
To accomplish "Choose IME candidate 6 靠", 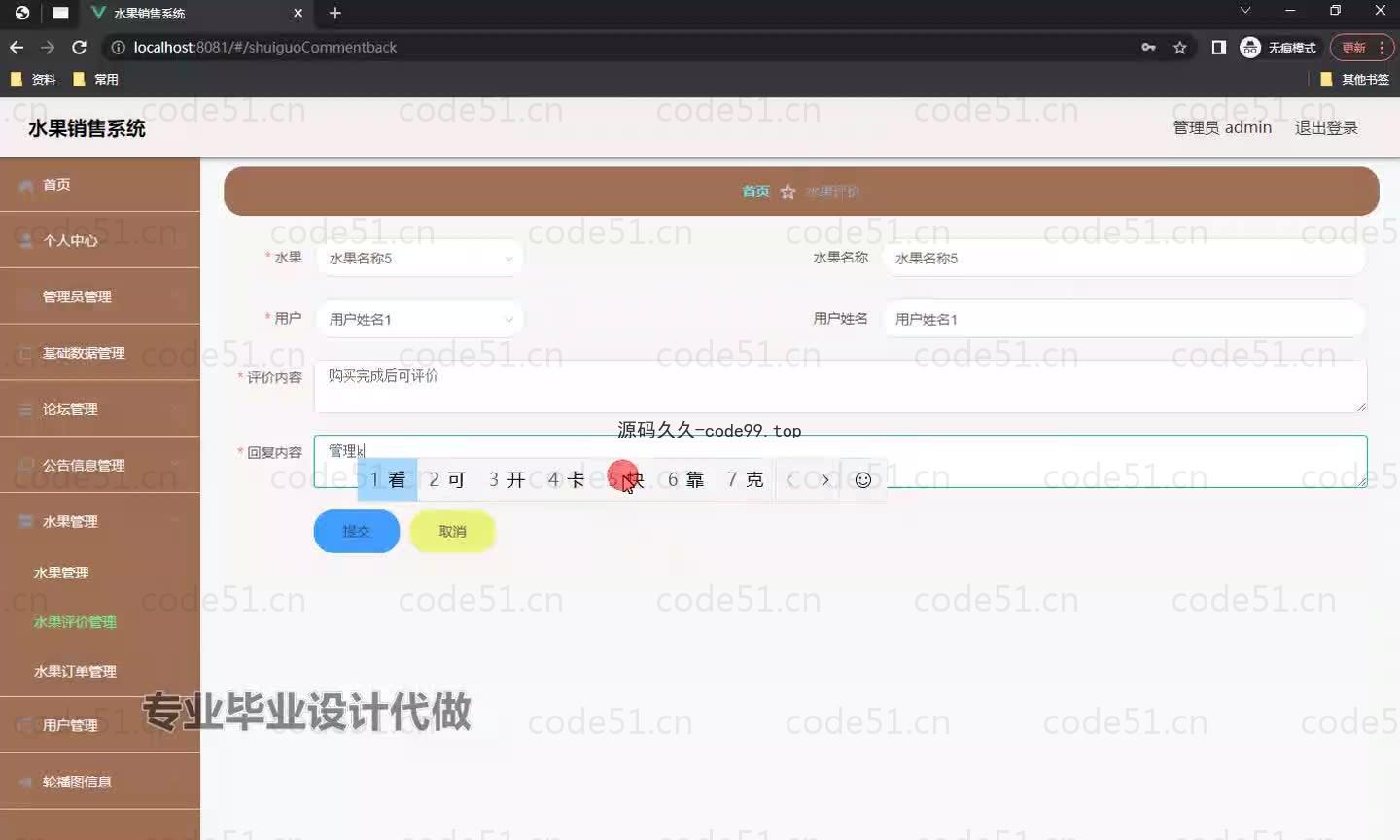I will (685, 479).
